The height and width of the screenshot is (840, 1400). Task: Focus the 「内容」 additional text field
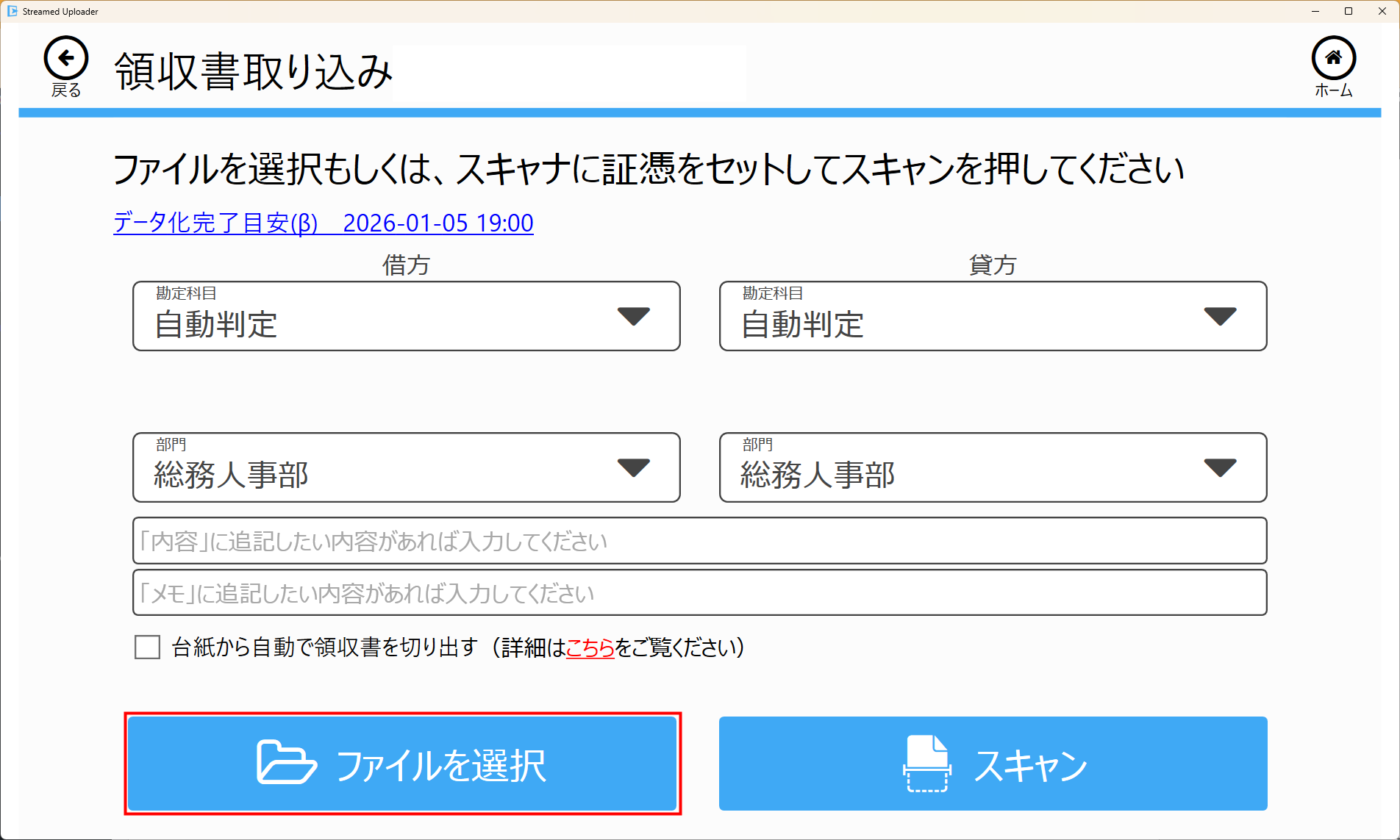tap(699, 541)
